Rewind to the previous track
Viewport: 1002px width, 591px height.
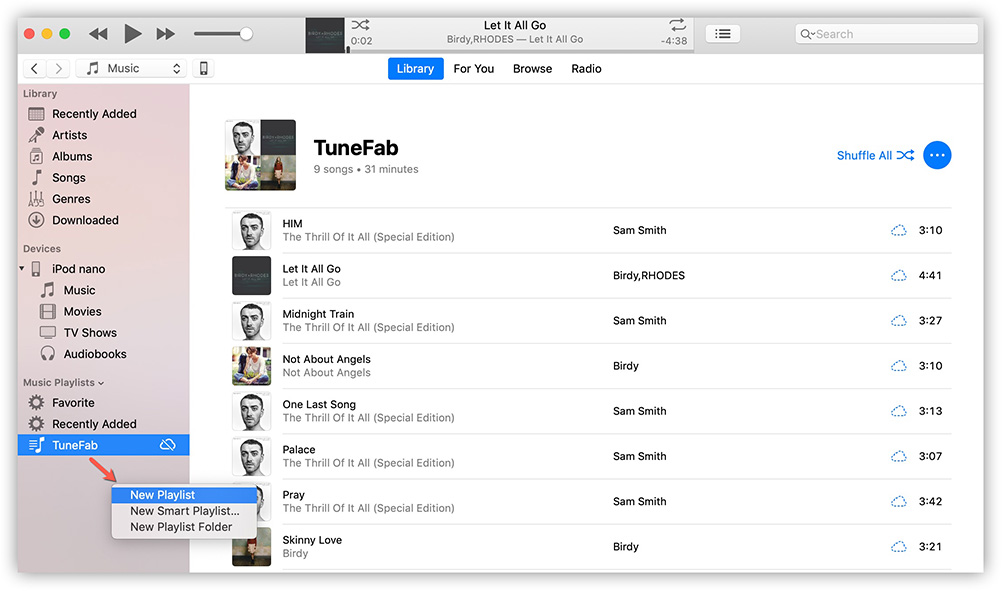click(x=98, y=34)
